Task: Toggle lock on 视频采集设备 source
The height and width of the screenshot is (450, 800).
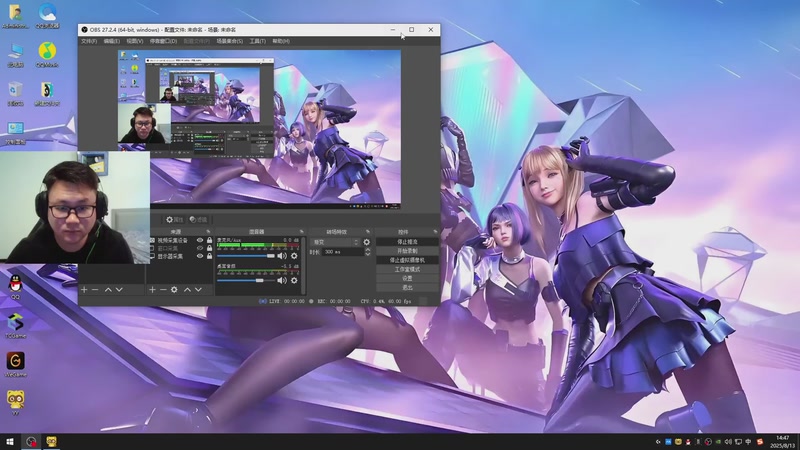Action: [209, 240]
